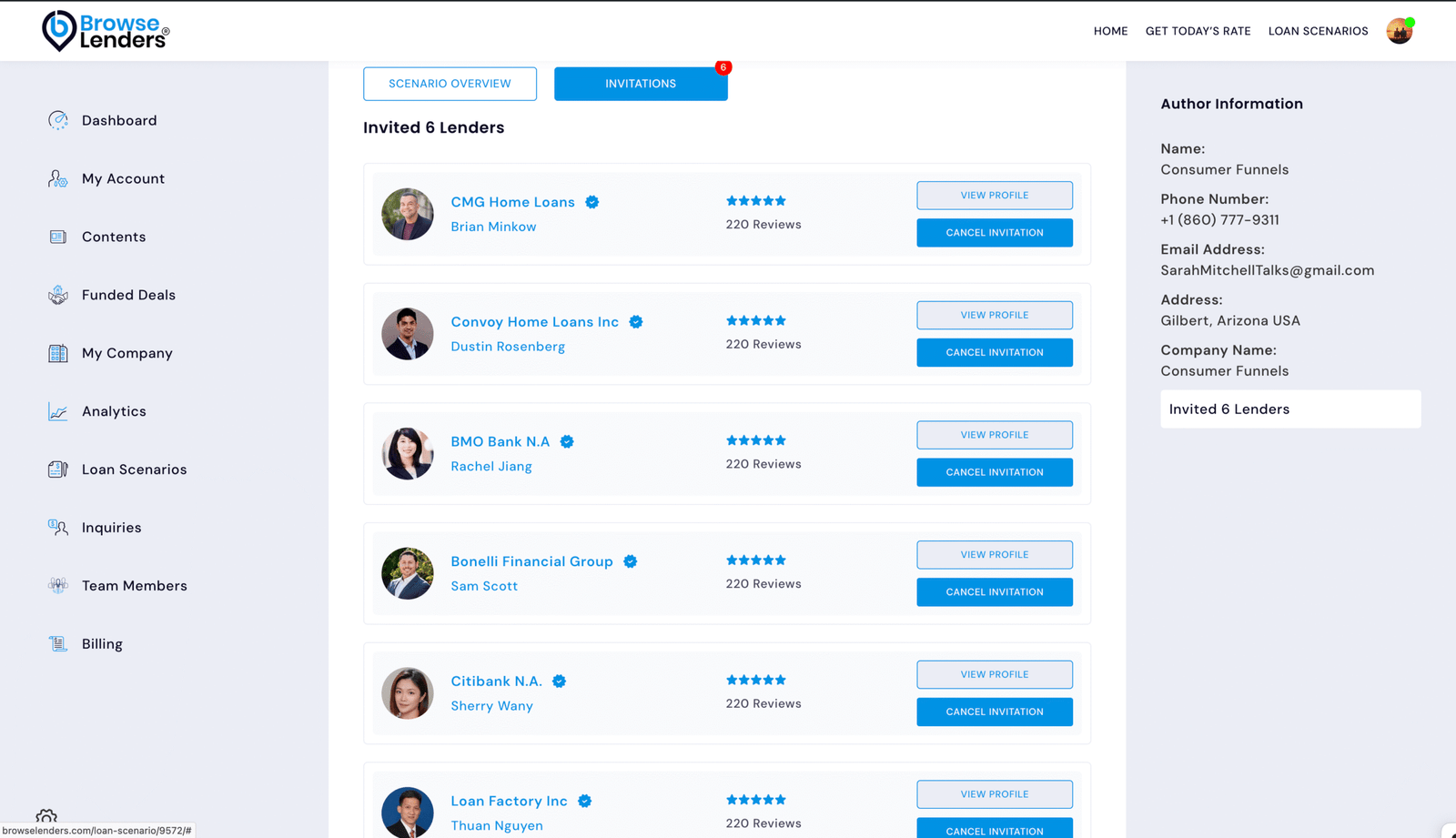Open Dustin Rosenberg's profile photo
The height and width of the screenshot is (838, 1456).
click(x=408, y=334)
